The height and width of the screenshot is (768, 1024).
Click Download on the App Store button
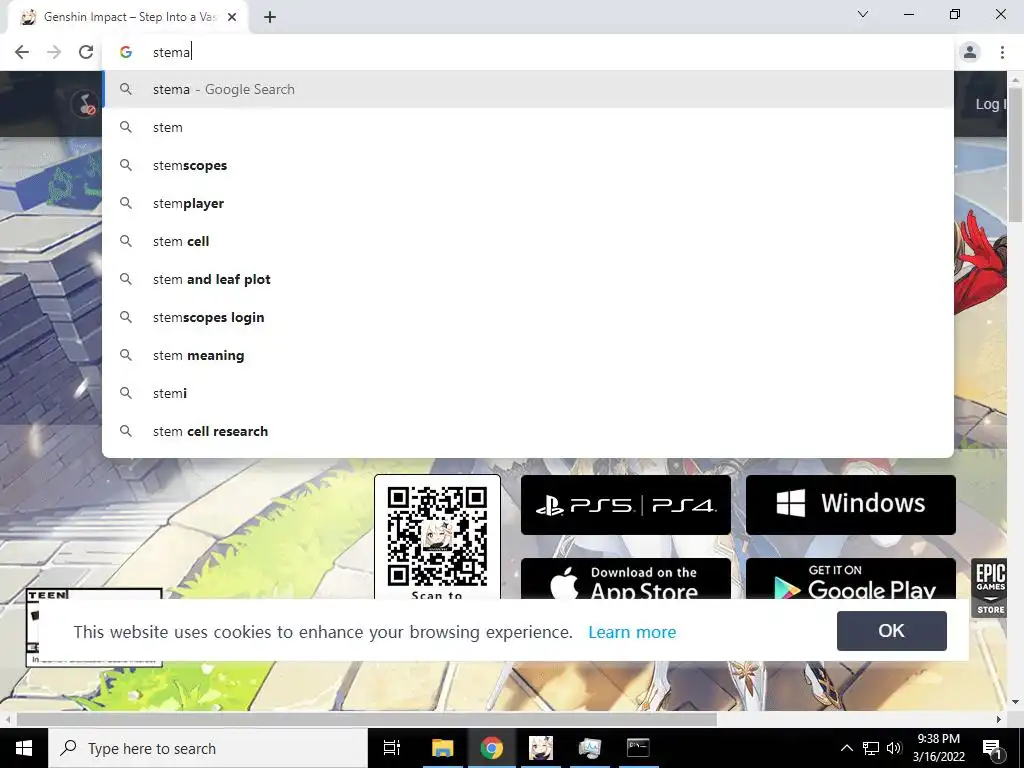(x=626, y=579)
